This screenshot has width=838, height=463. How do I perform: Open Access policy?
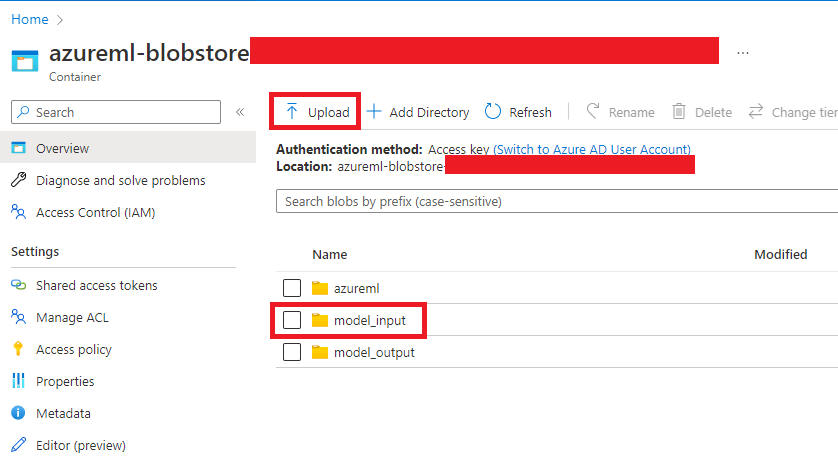(x=74, y=350)
